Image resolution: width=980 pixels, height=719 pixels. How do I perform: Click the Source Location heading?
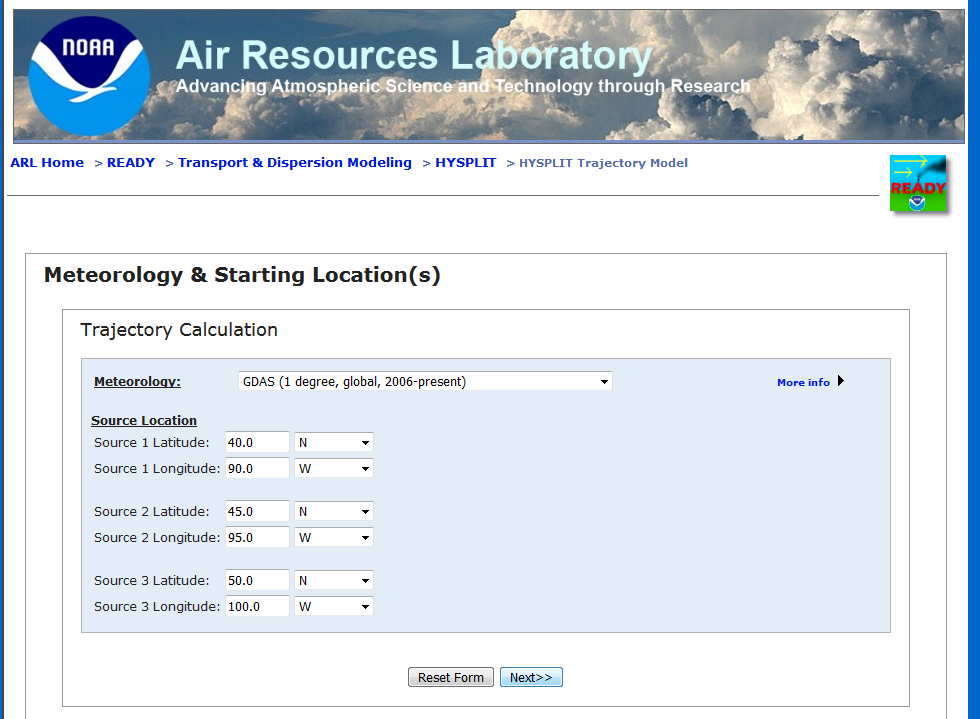[144, 421]
